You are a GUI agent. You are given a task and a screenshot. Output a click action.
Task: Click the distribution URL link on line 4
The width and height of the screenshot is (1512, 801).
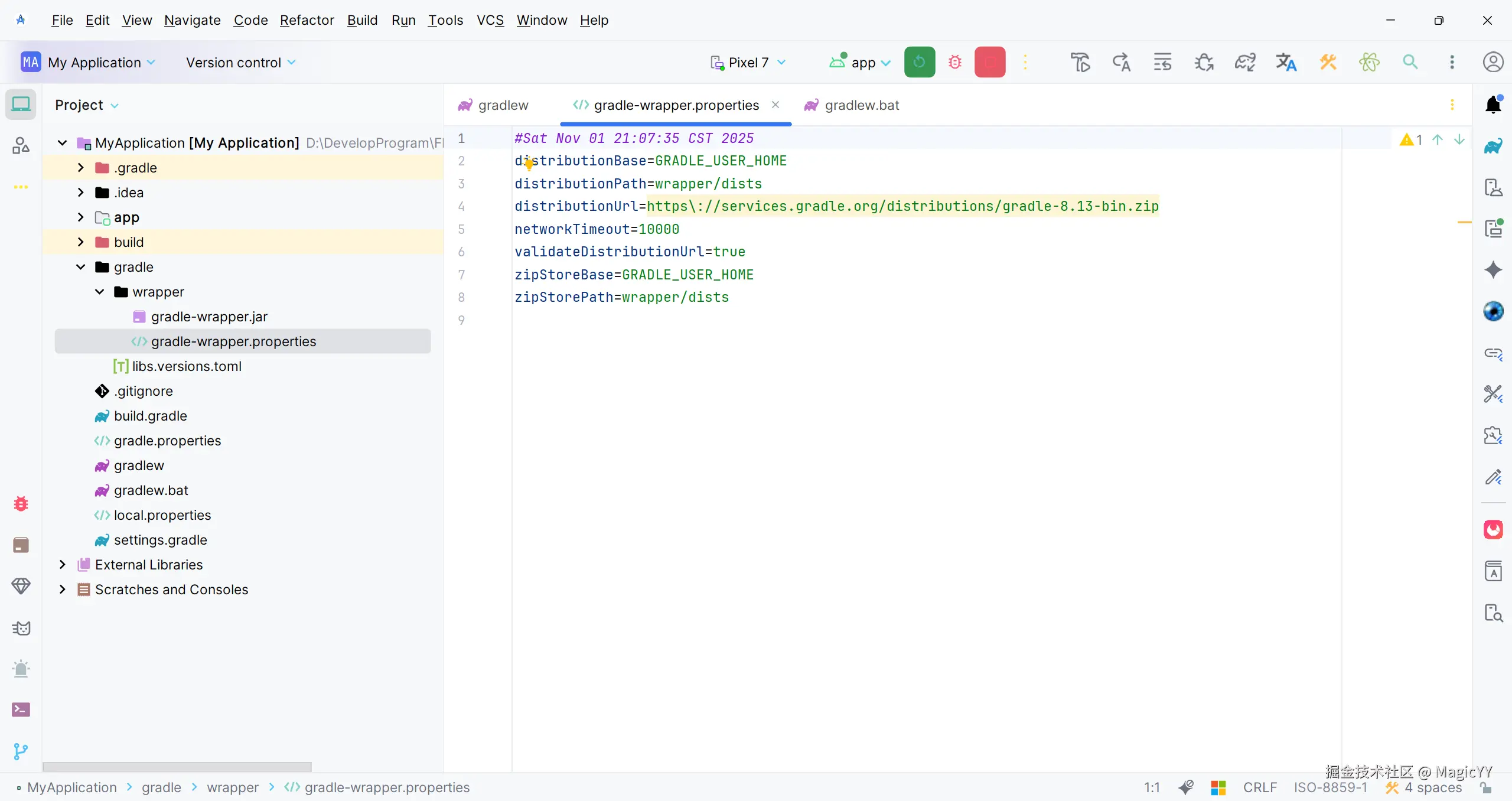click(902, 206)
